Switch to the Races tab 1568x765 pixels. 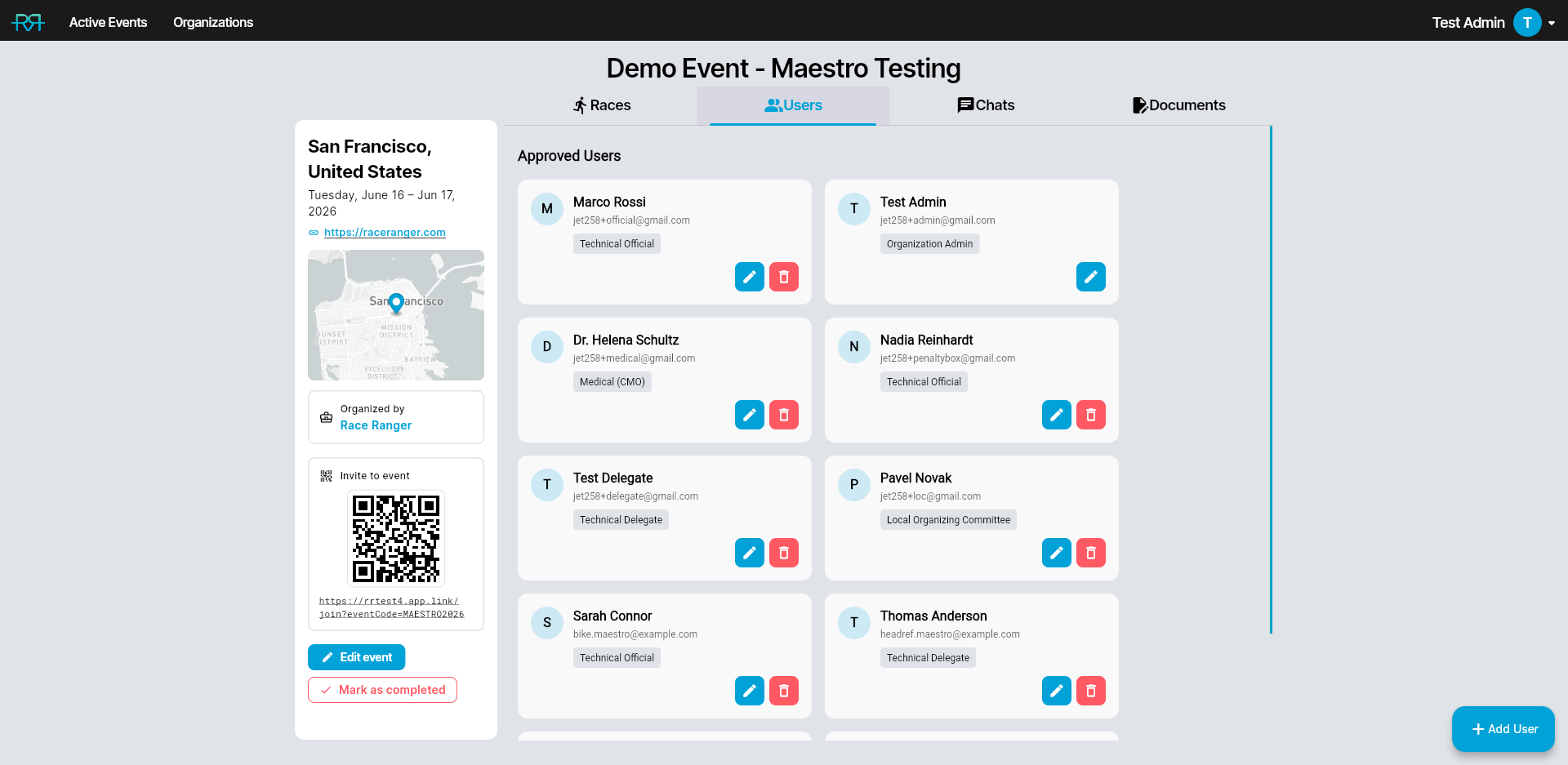pos(601,105)
